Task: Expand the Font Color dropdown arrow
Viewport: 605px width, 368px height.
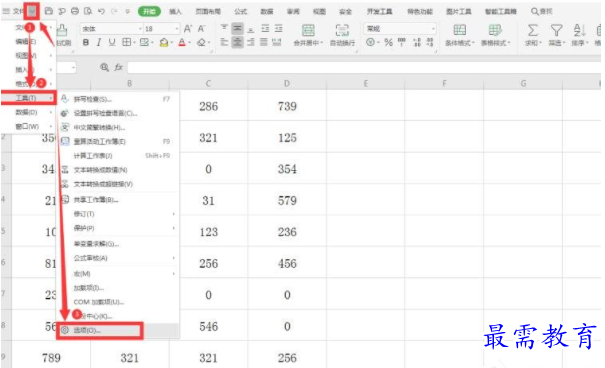Action: coord(189,43)
